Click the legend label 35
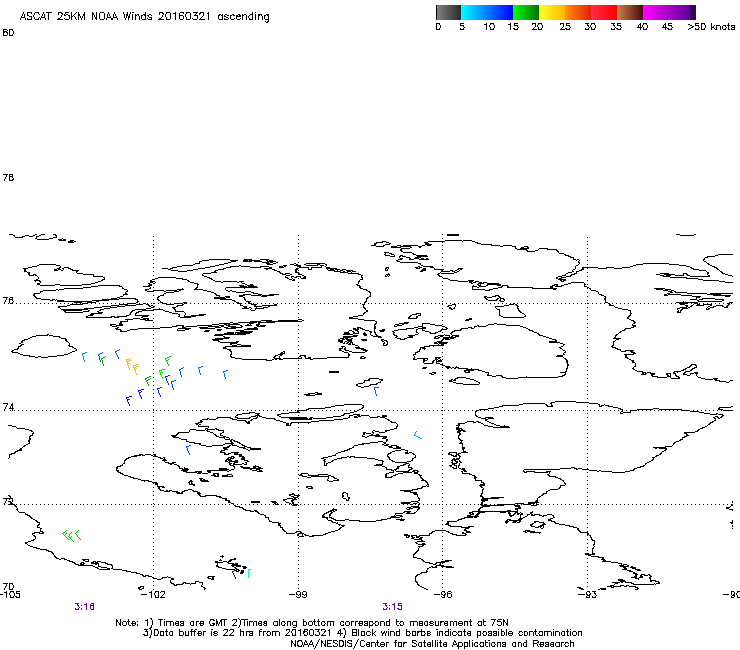 tap(616, 27)
